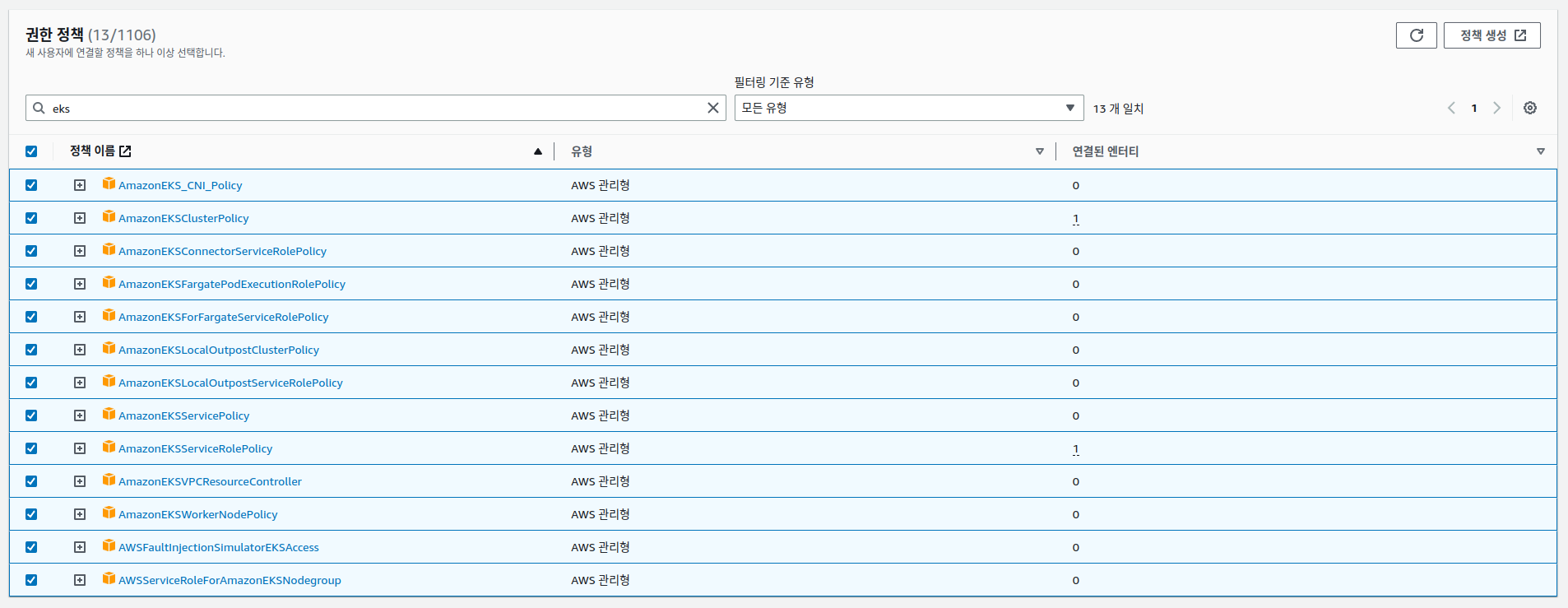Uncheck AmazonEKSWorkerNodePolicy checkbox
The width and height of the screenshot is (1568, 608).
(31, 514)
